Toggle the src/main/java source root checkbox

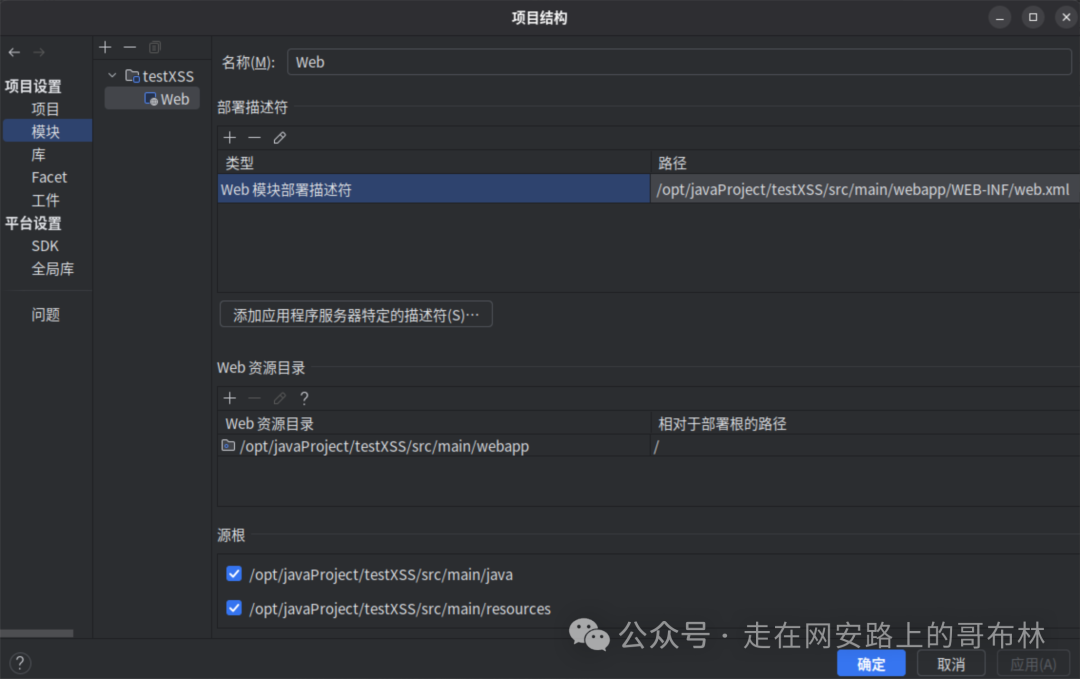[x=234, y=574]
